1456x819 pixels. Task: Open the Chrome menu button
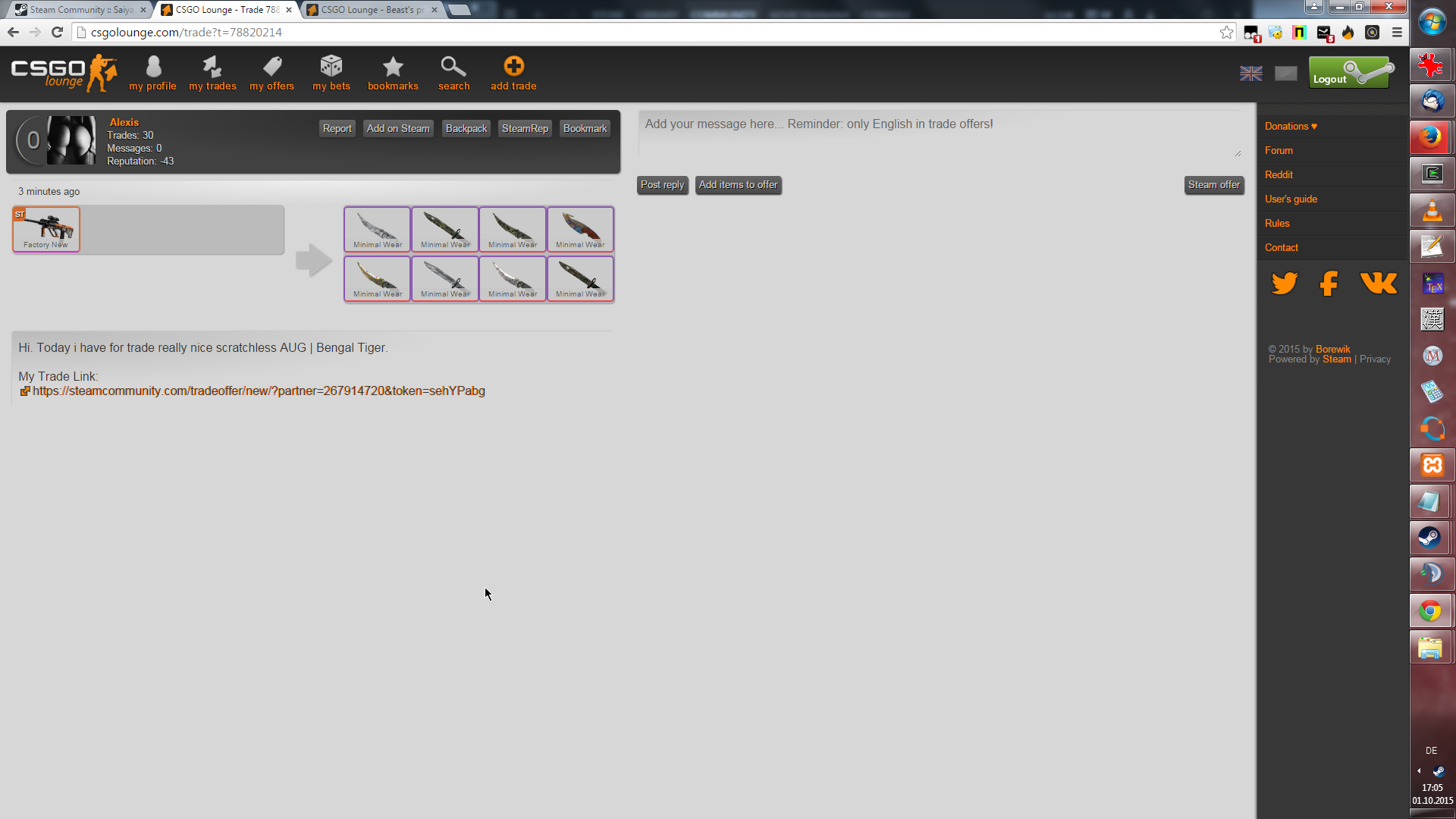click(x=1397, y=32)
